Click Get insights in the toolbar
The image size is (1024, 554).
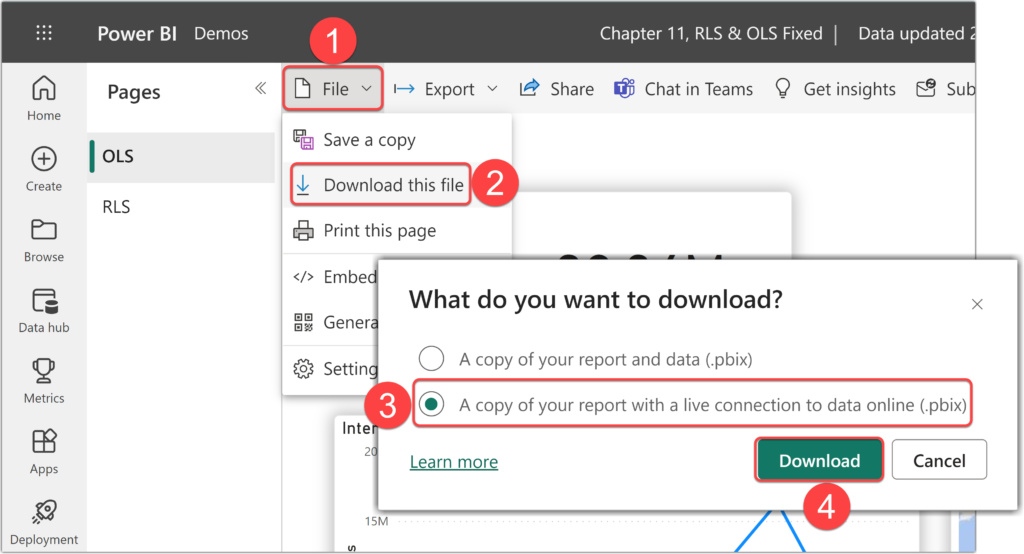pyautogui.click(x=835, y=89)
